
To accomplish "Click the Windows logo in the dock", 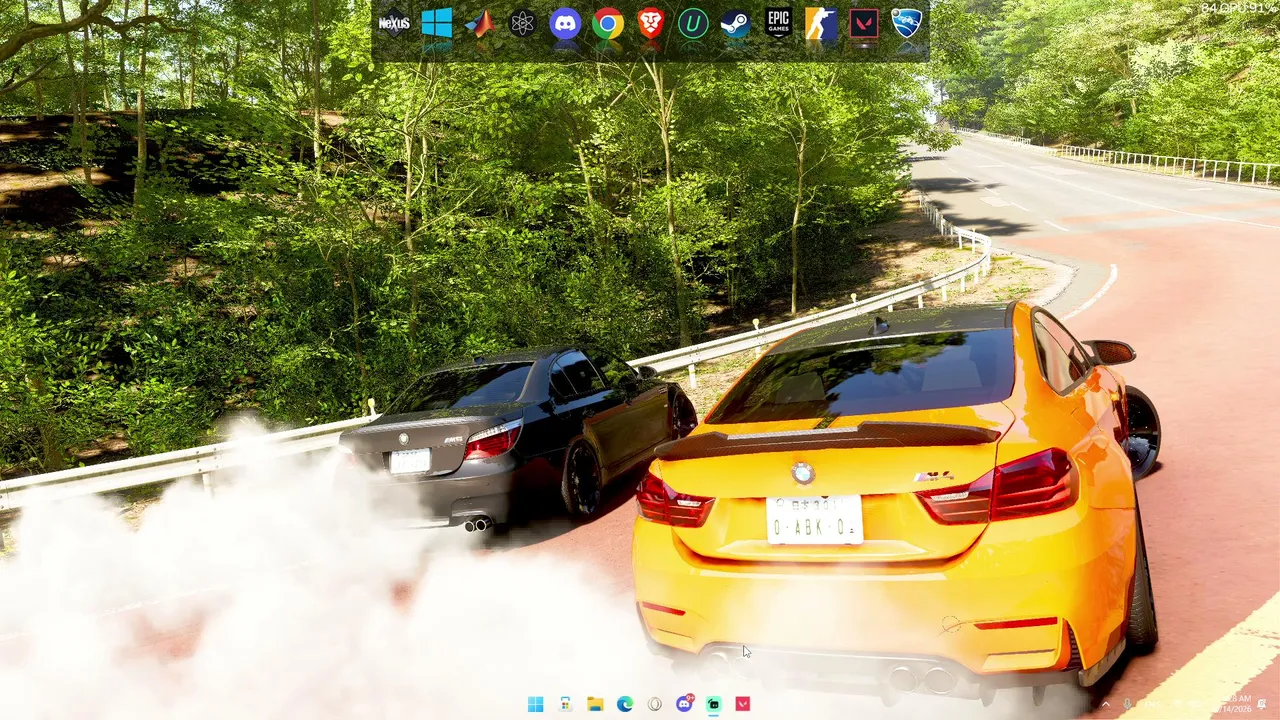I will (436, 23).
